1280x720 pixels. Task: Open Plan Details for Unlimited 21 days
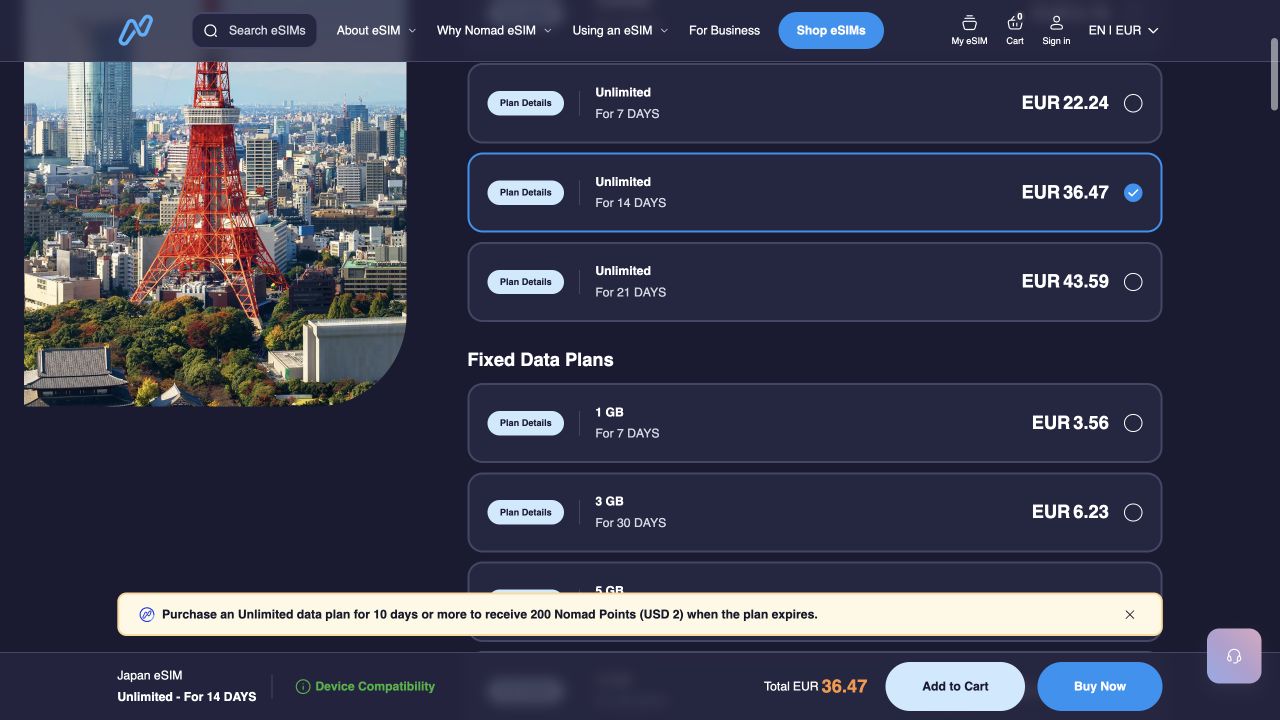[526, 282]
